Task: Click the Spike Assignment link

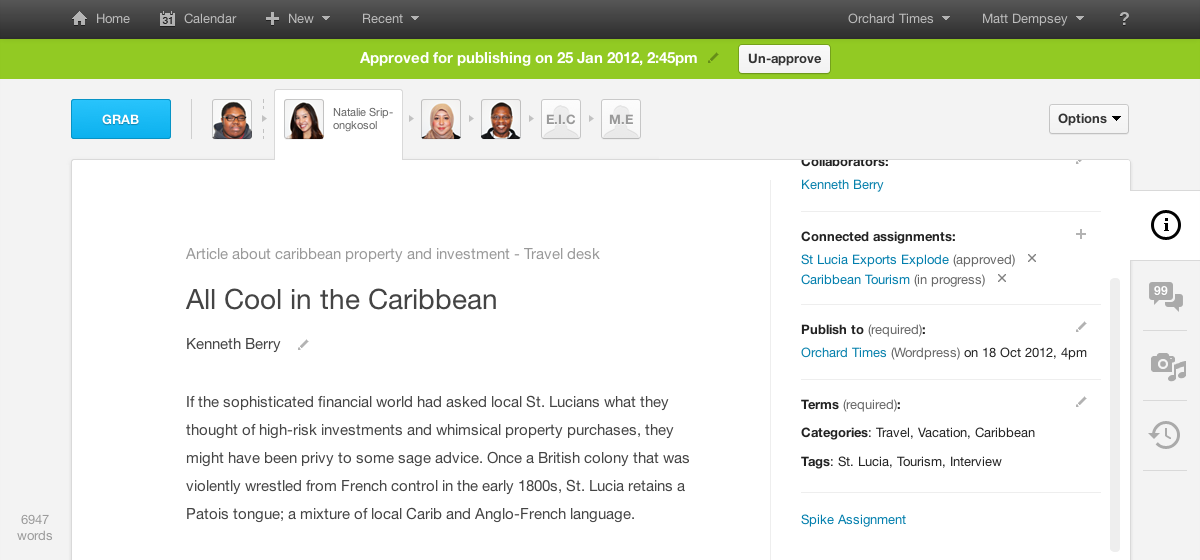Action: 853,520
